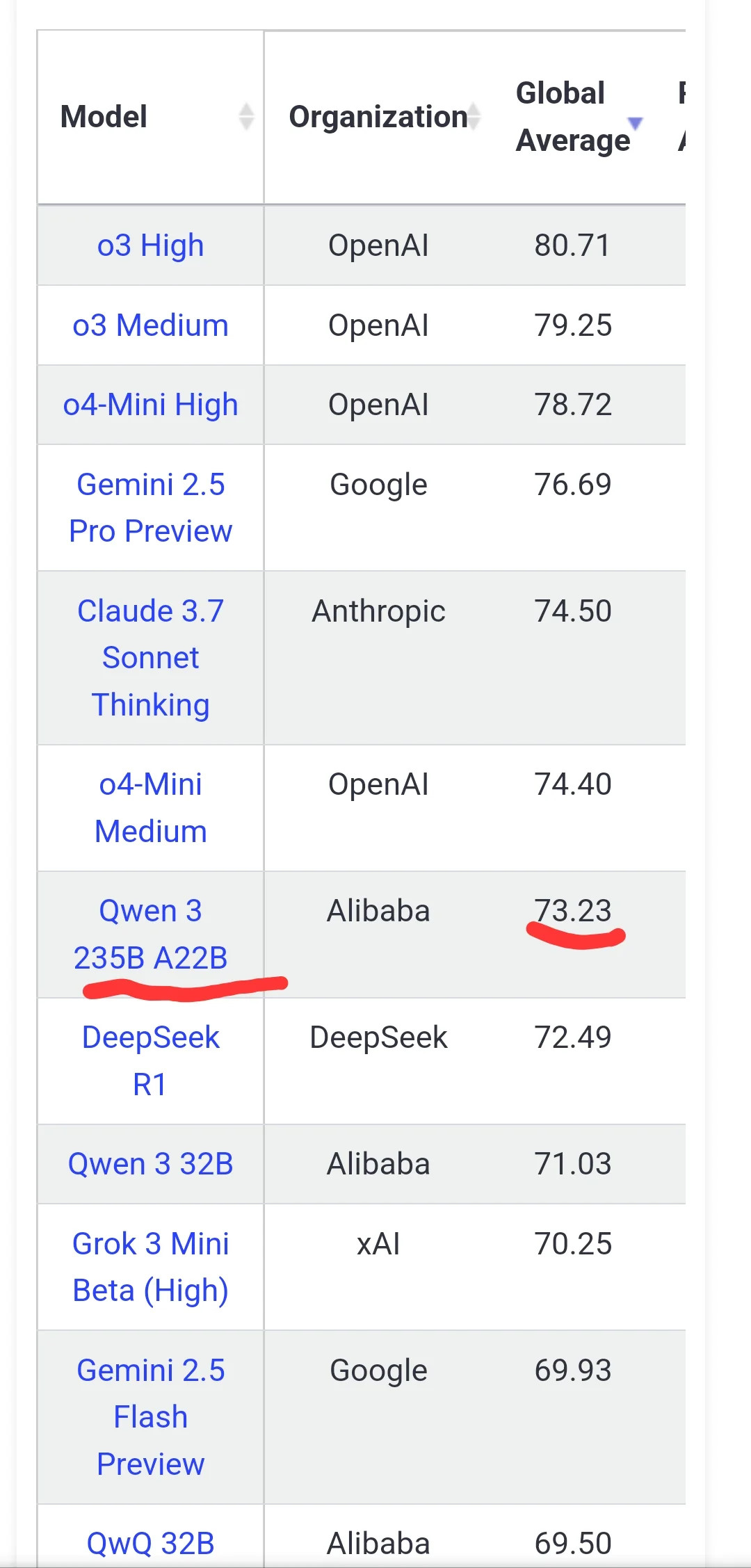Image resolution: width=751 pixels, height=1568 pixels.
Task: Open the o3 Medium model link
Action: tap(150, 325)
